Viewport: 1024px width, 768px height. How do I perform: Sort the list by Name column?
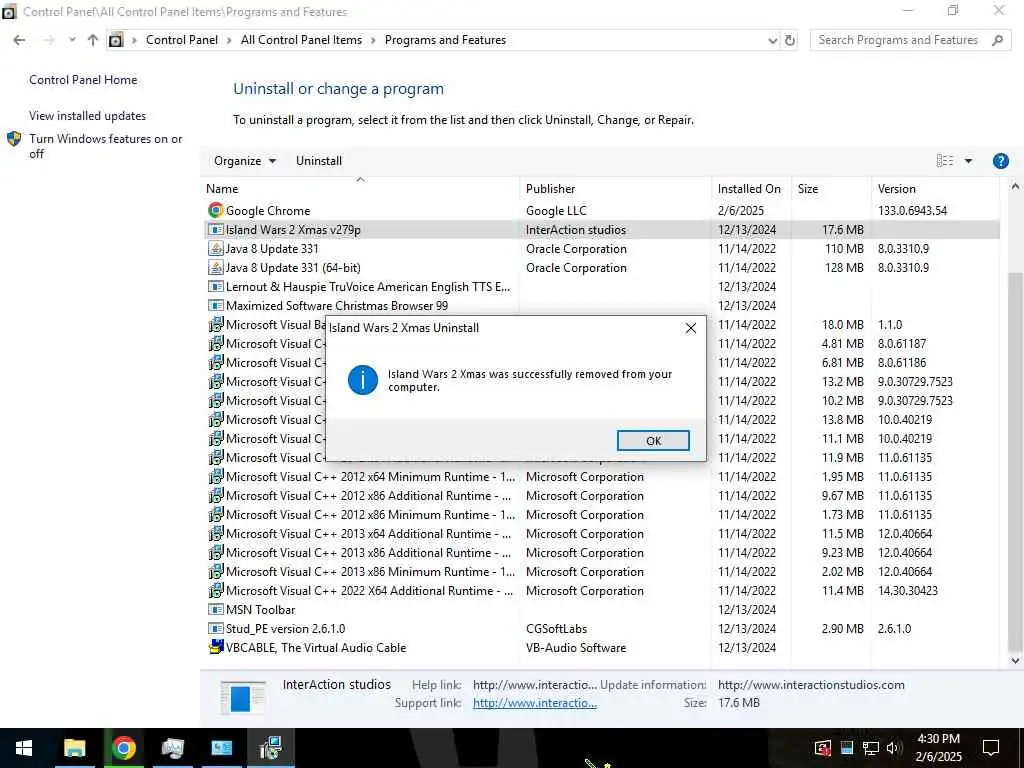pyautogui.click(x=222, y=189)
